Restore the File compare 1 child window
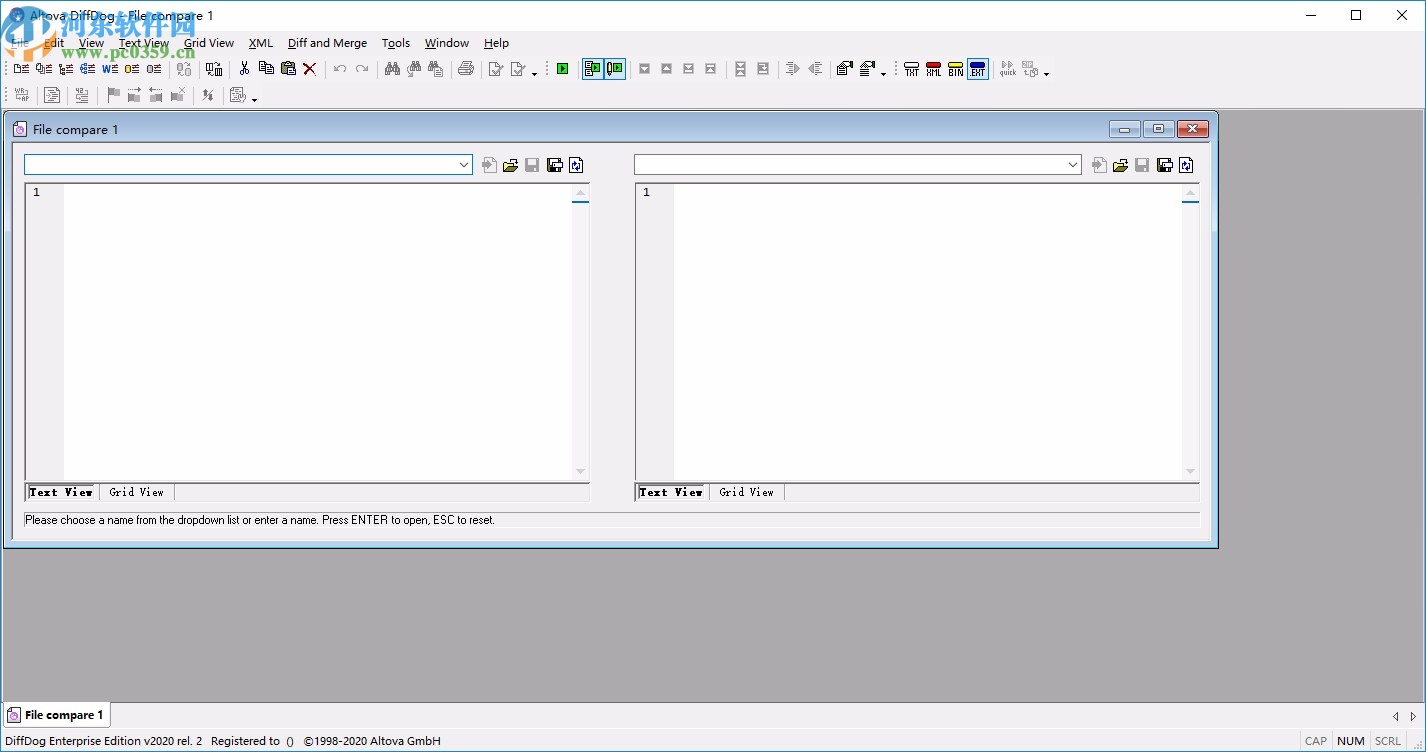 pos(1158,129)
